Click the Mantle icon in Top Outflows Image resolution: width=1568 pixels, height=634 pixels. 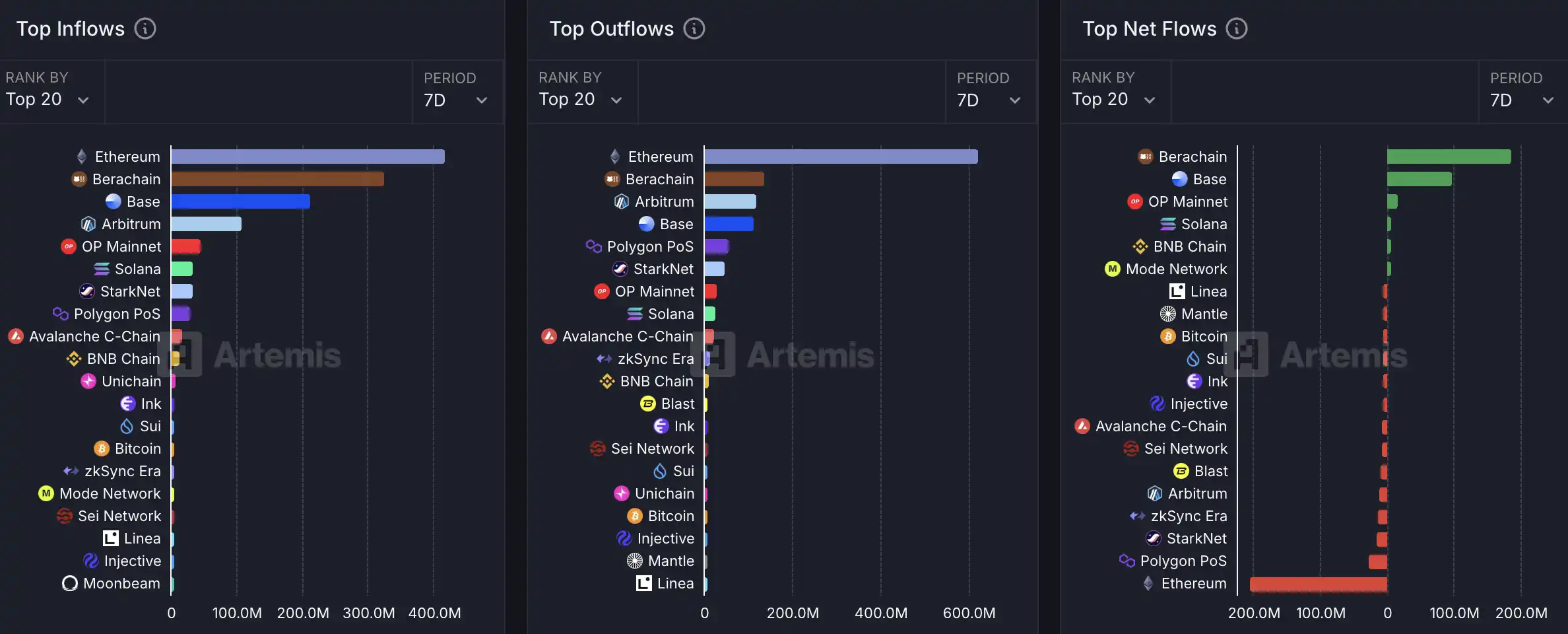click(635, 561)
